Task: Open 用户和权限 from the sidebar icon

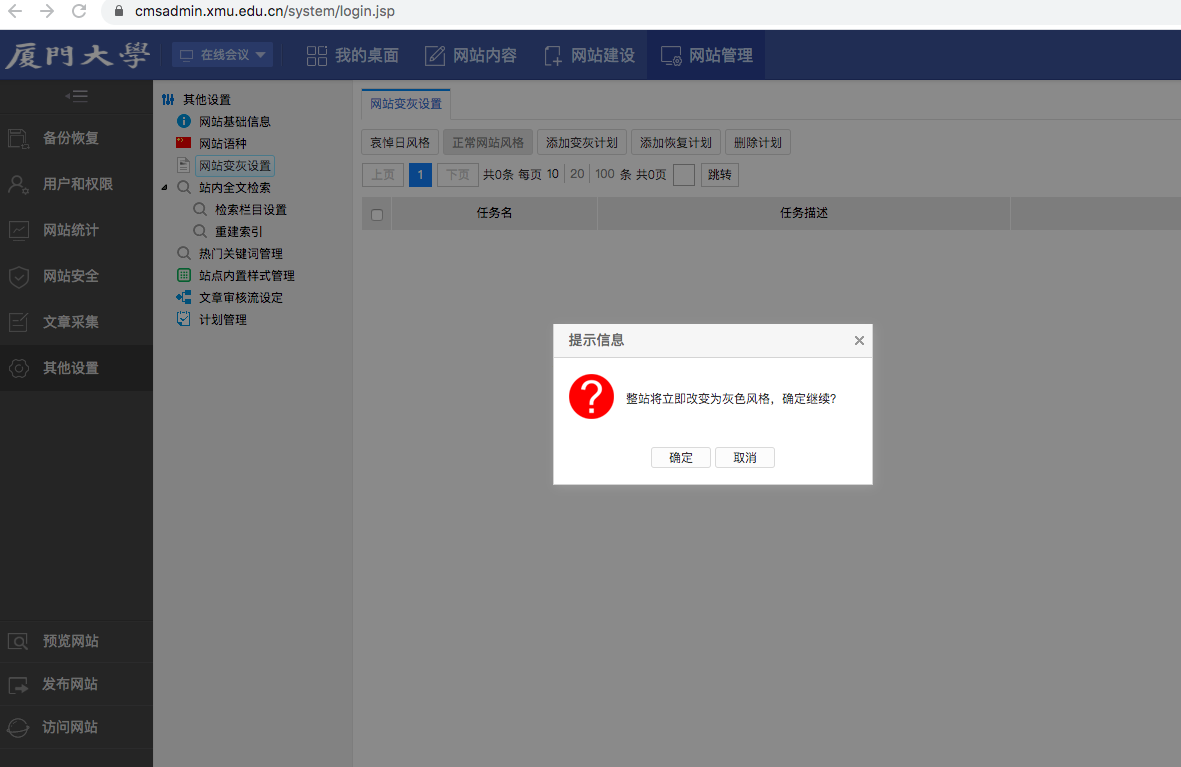Action: point(20,184)
